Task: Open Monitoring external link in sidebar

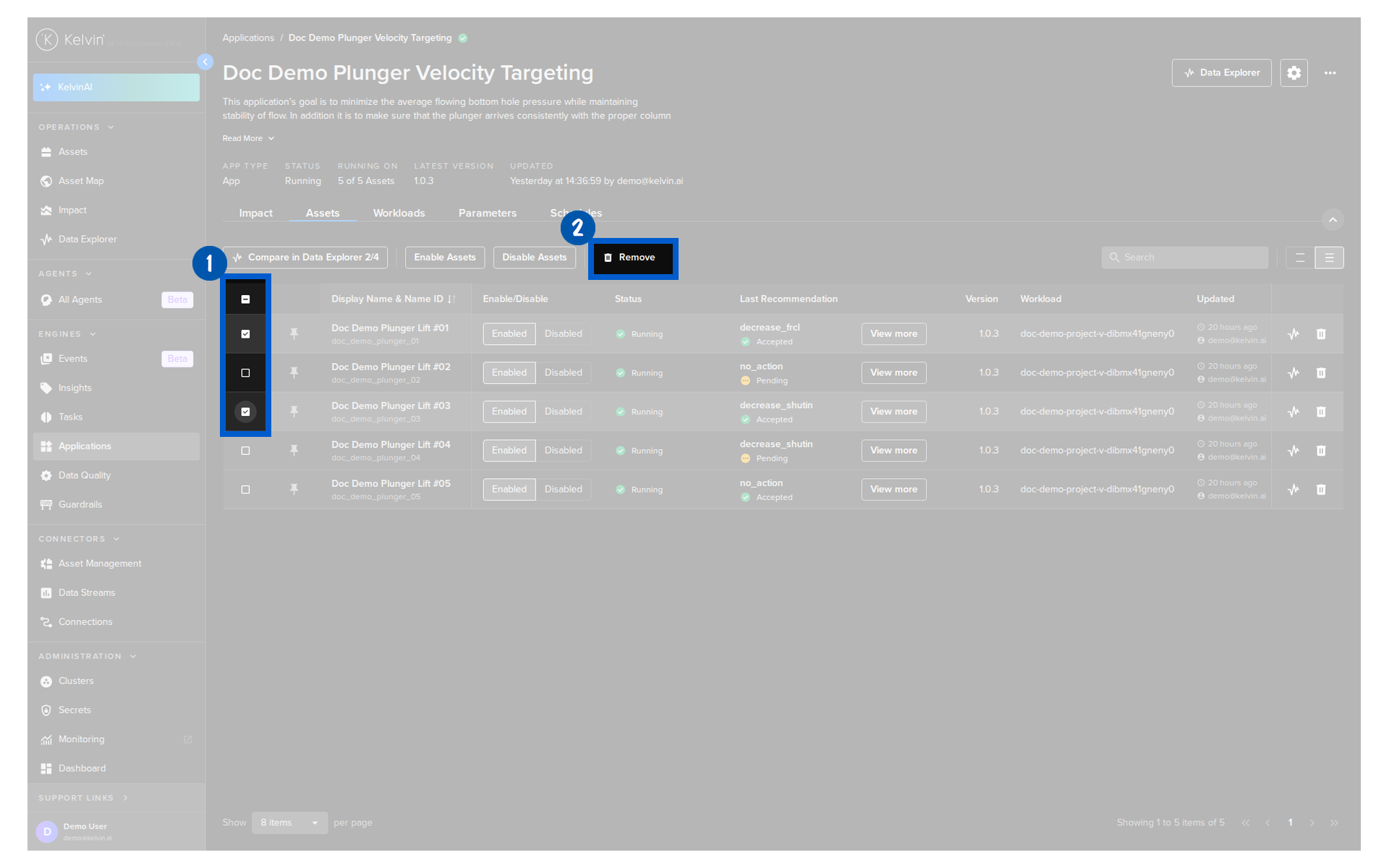Action: (x=116, y=739)
